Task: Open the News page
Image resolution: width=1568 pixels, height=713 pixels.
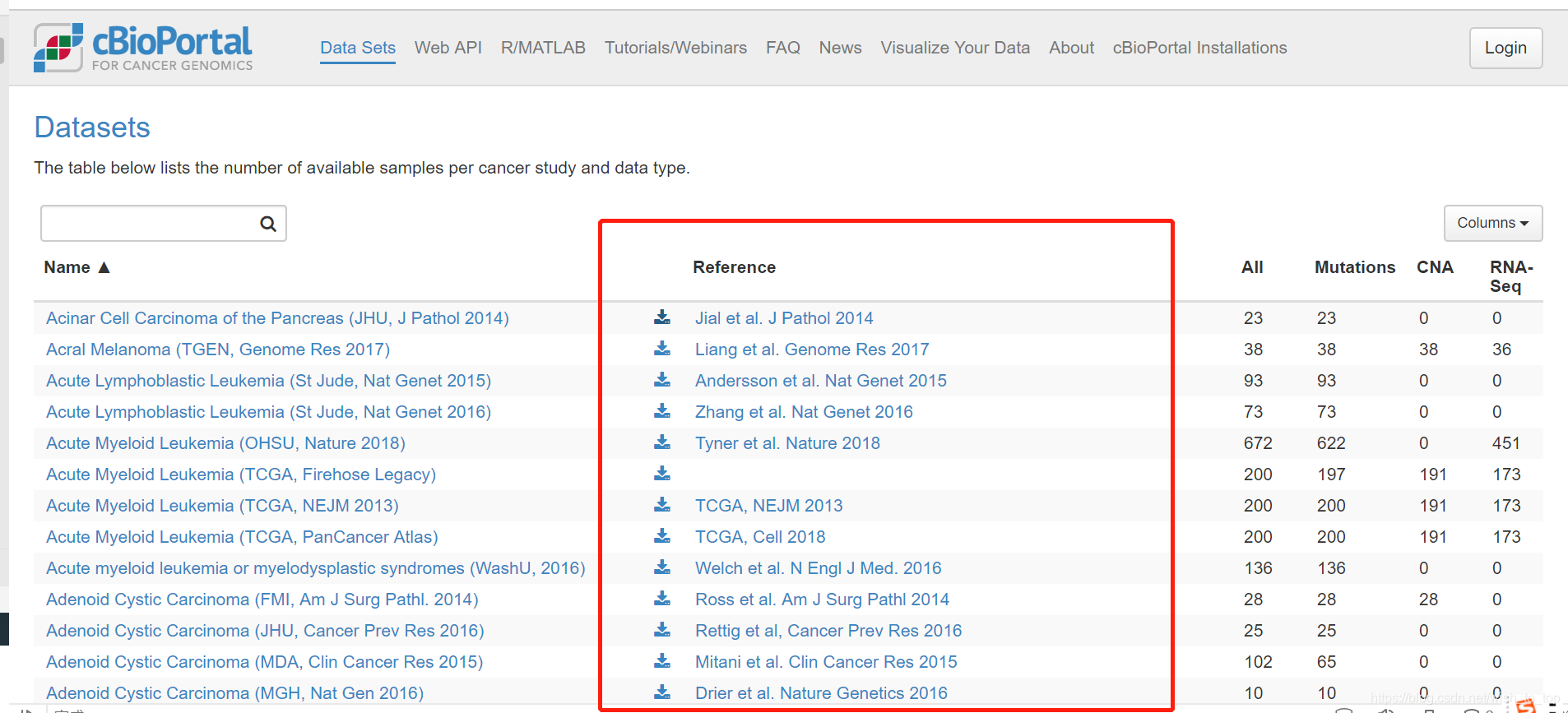Action: (840, 48)
